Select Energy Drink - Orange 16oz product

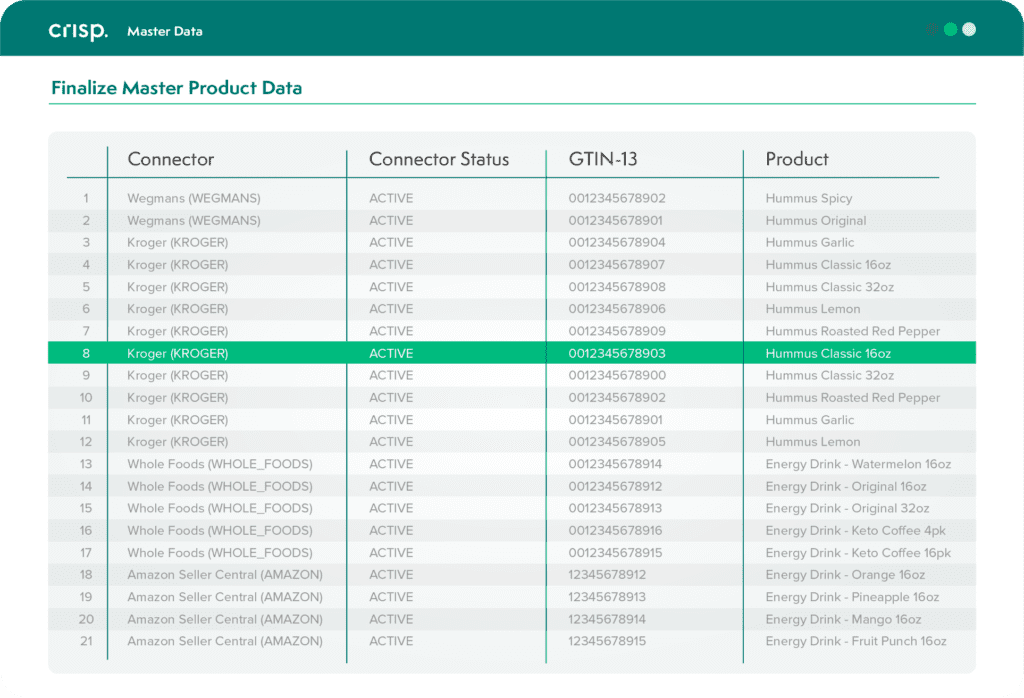coord(845,575)
